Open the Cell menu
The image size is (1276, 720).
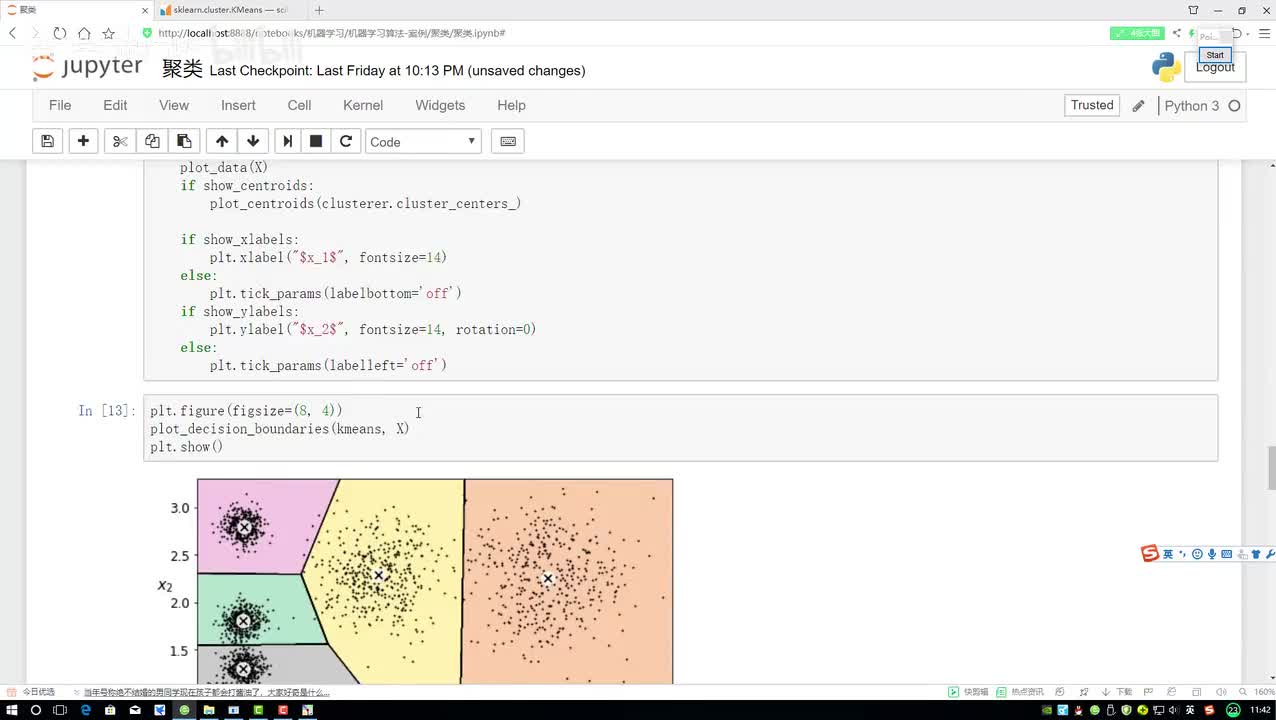(x=299, y=105)
